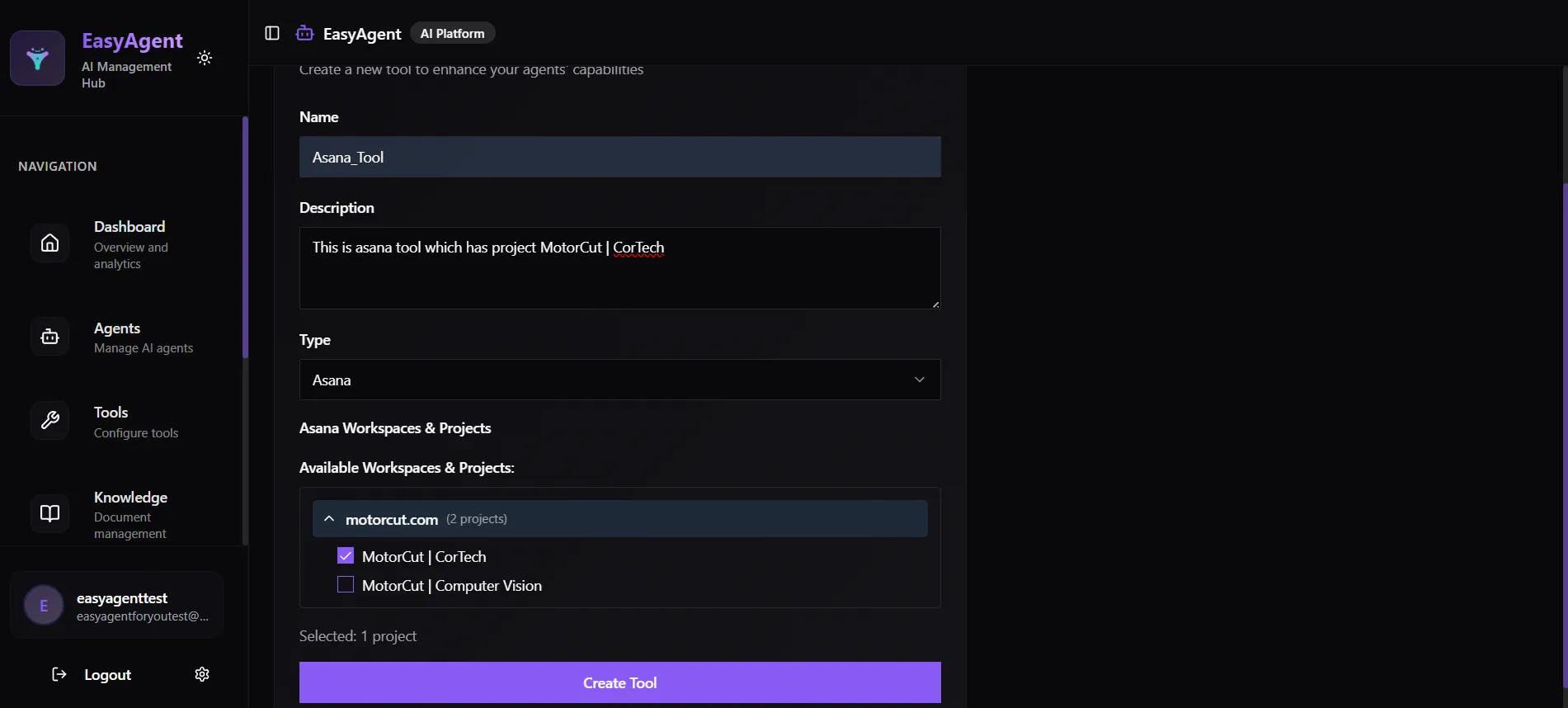This screenshot has height=708, width=1568.
Task: Go to Knowledge document management
Action: pos(130,514)
